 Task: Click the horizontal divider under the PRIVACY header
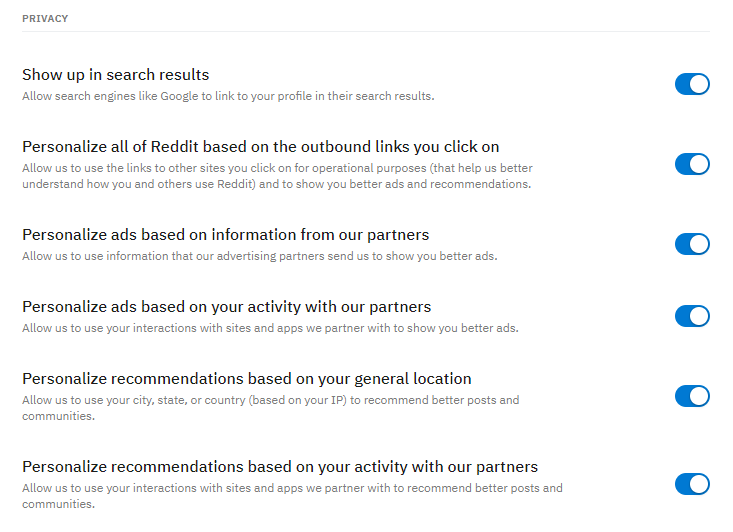coord(366,32)
